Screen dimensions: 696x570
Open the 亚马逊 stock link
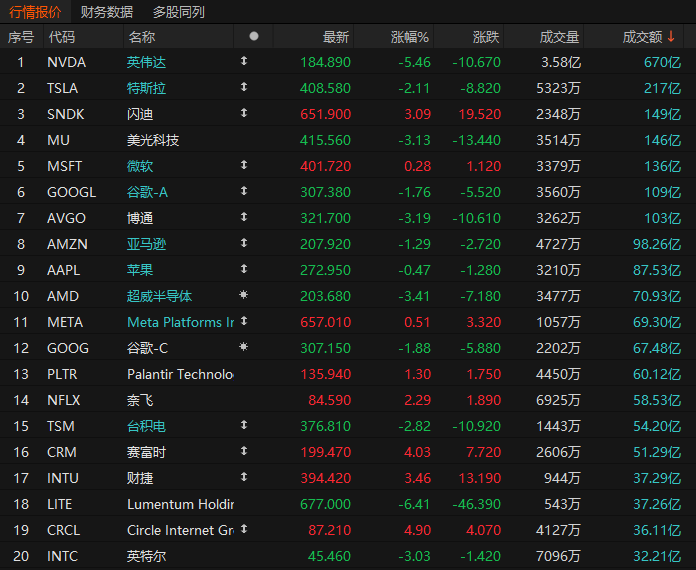pyautogui.click(x=146, y=244)
